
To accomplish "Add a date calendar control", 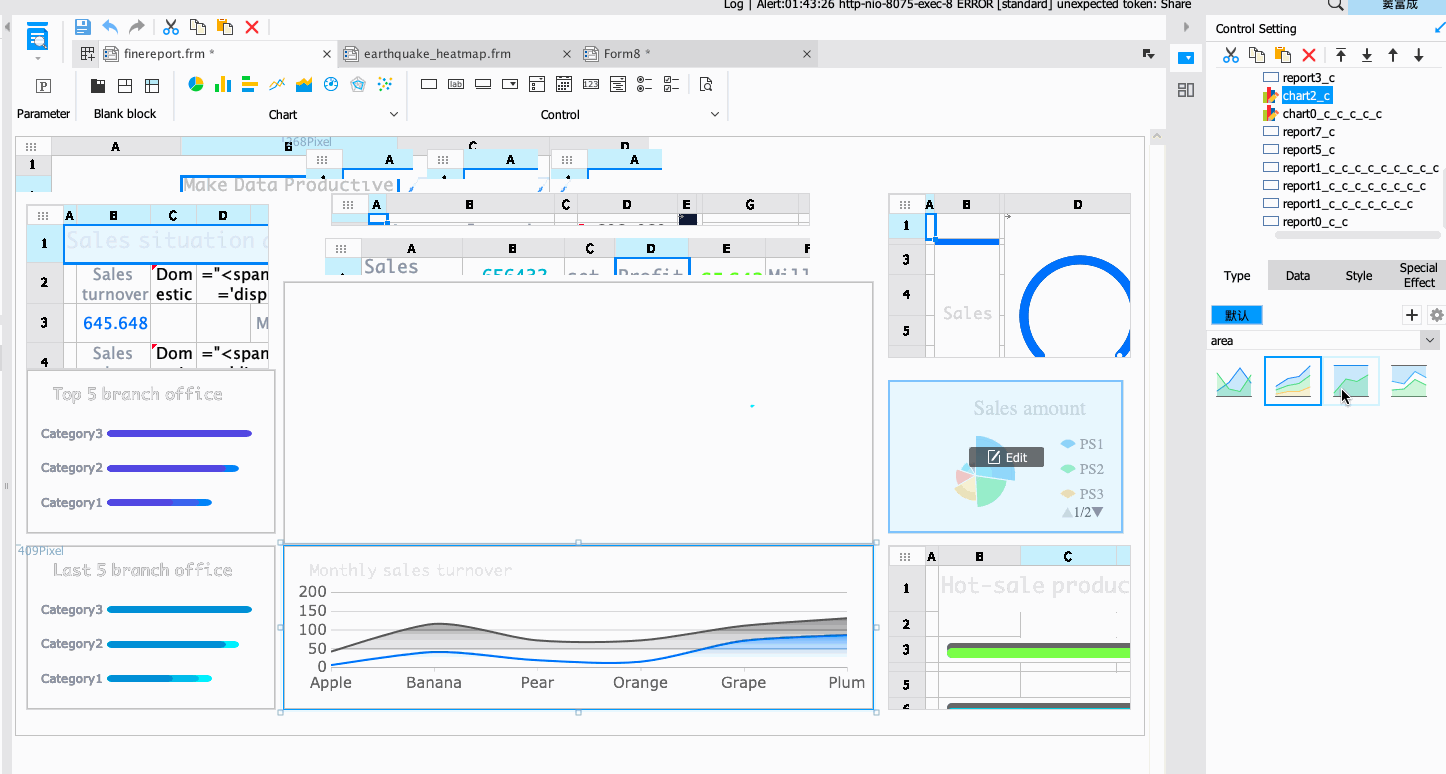I will pos(564,84).
